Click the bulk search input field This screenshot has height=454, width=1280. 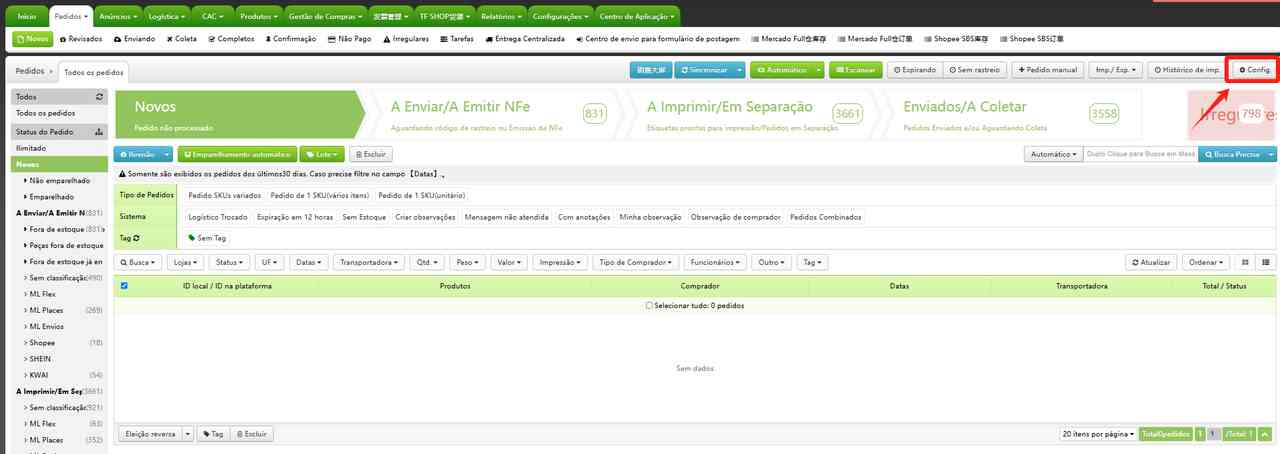click(x=1140, y=155)
